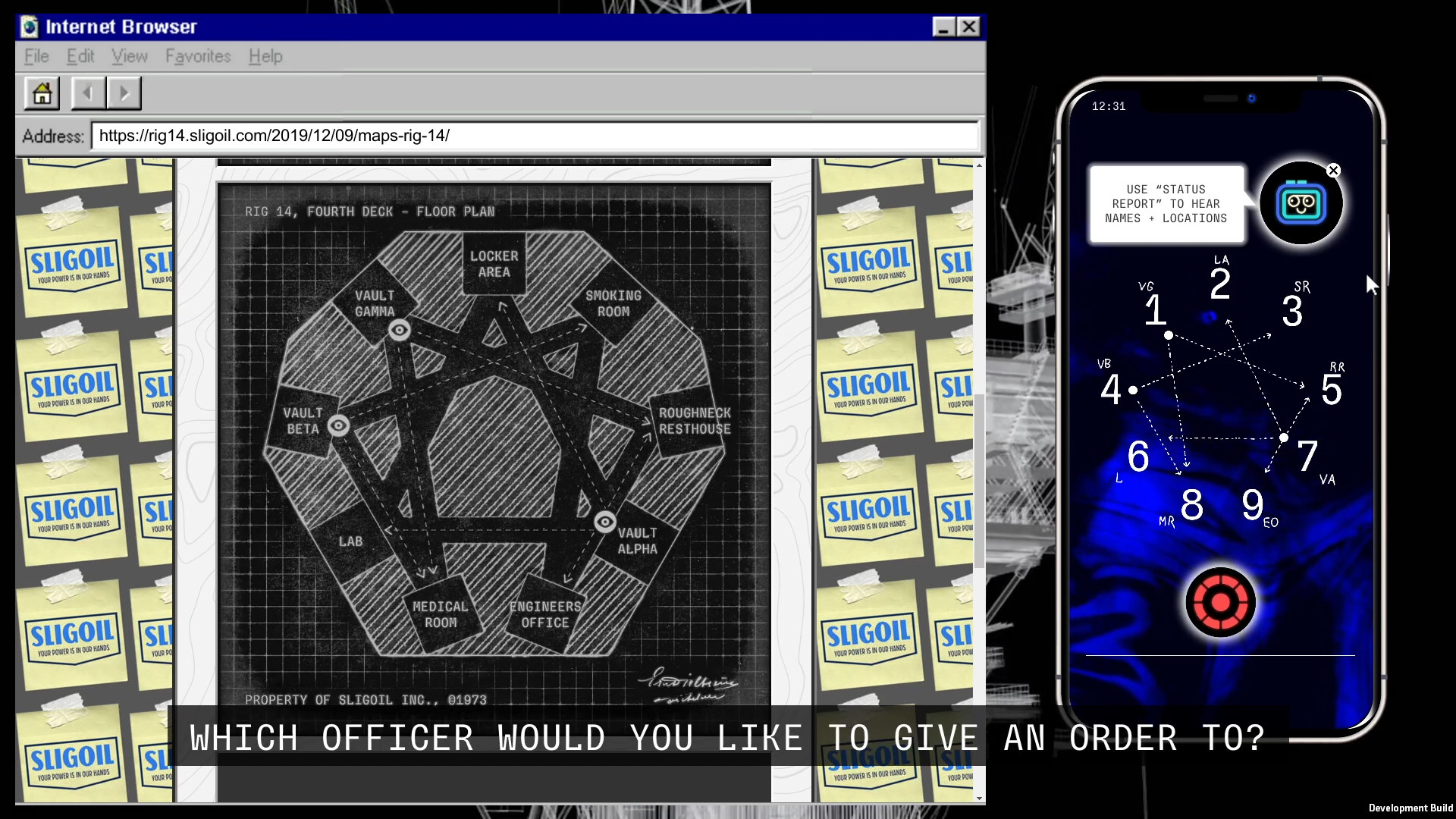The image size is (1456, 819).
Task: Select officer number 2 at LA
Action: 1219,284
